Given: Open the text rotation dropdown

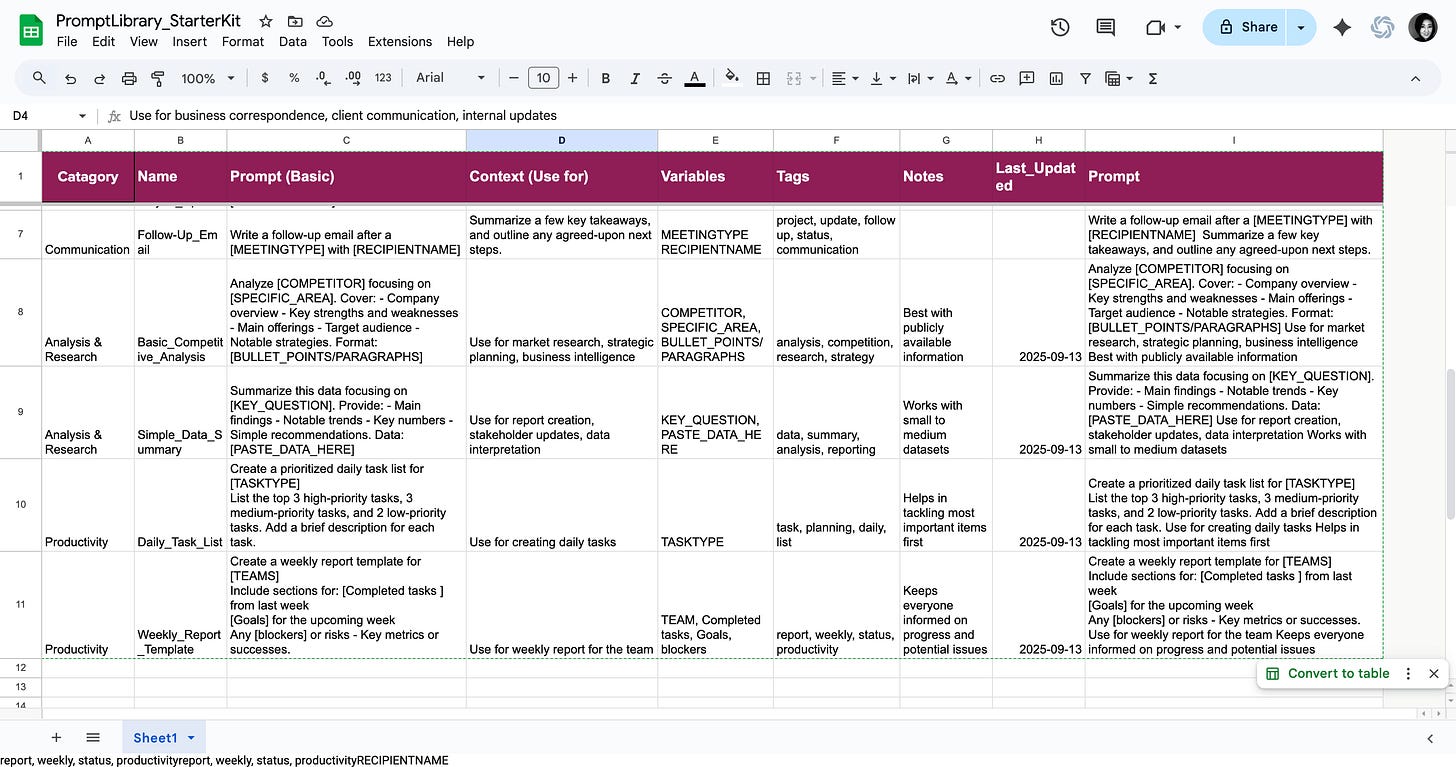Looking at the screenshot, I should pyautogui.click(x=956, y=78).
